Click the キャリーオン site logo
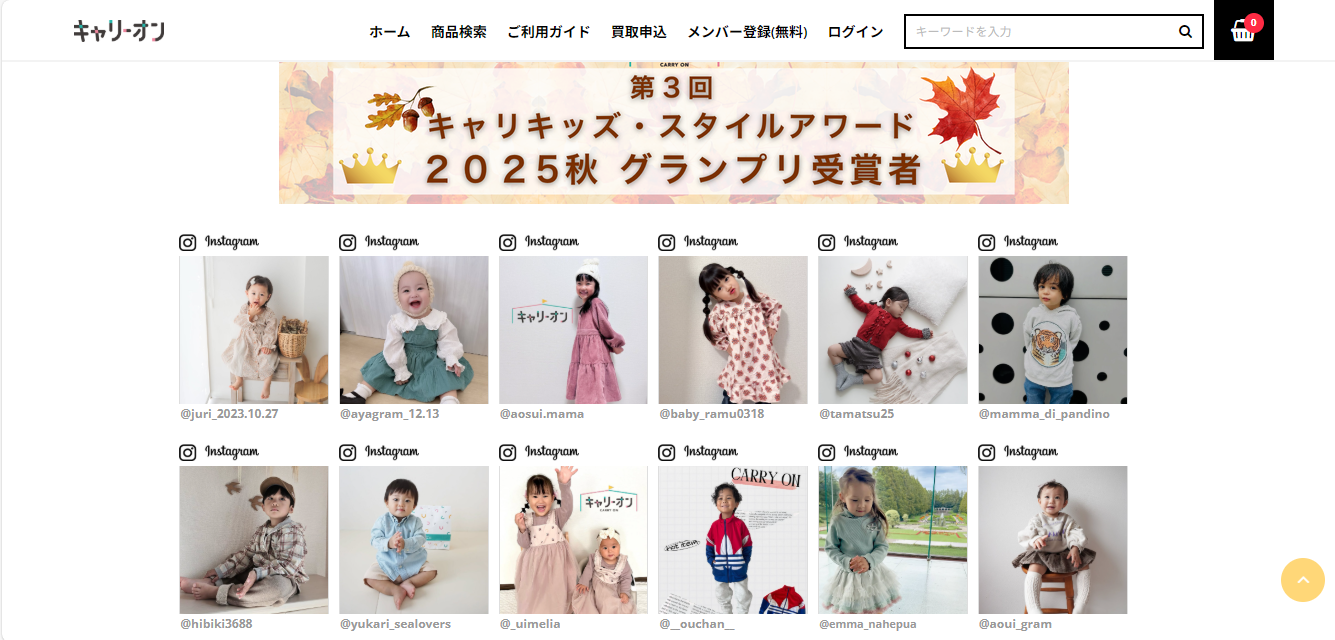Image resolution: width=1335 pixels, height=640 pixels. [118, 31]
